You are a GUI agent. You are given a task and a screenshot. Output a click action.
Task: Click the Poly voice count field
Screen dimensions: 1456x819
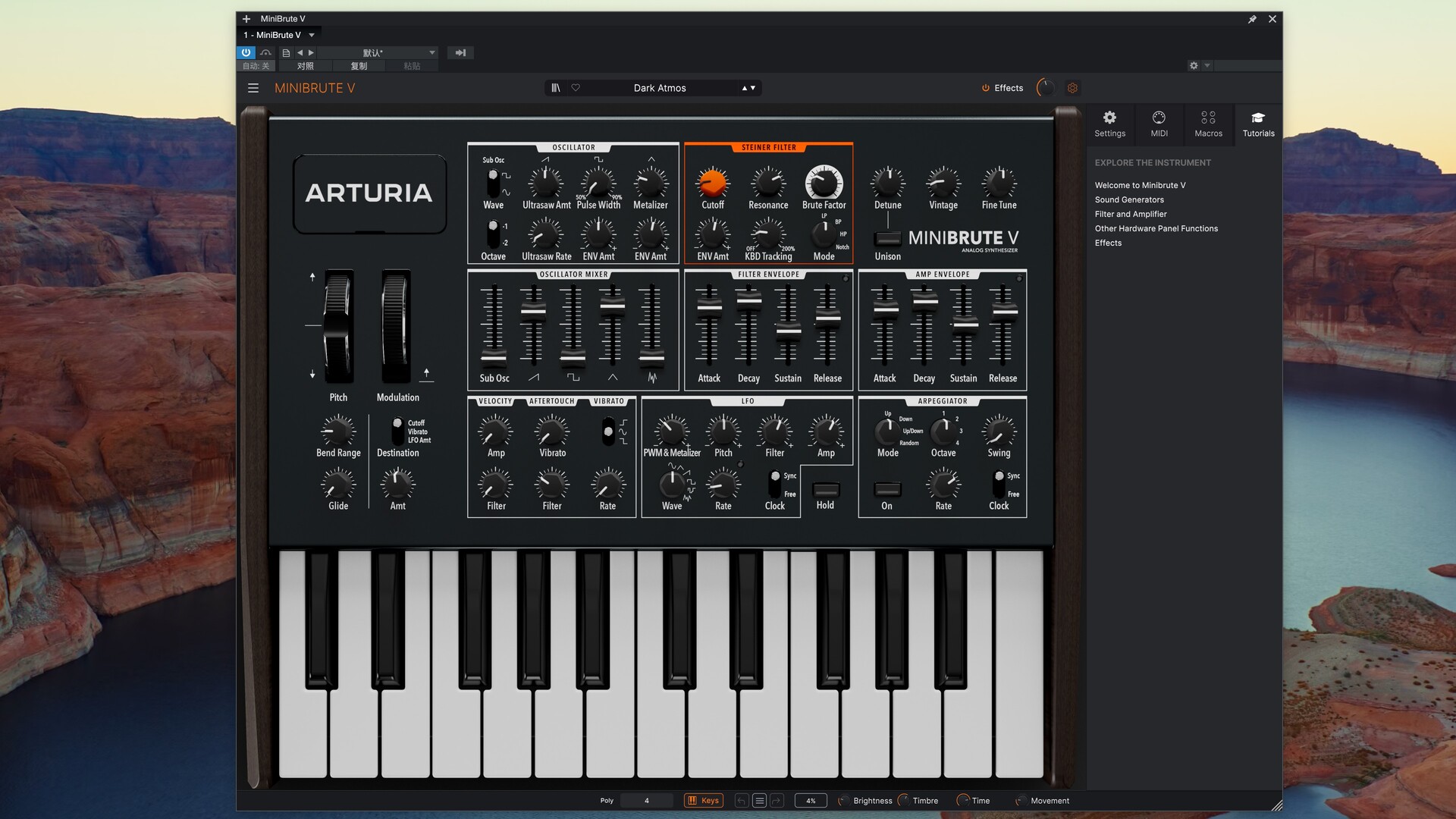point(646,801)
